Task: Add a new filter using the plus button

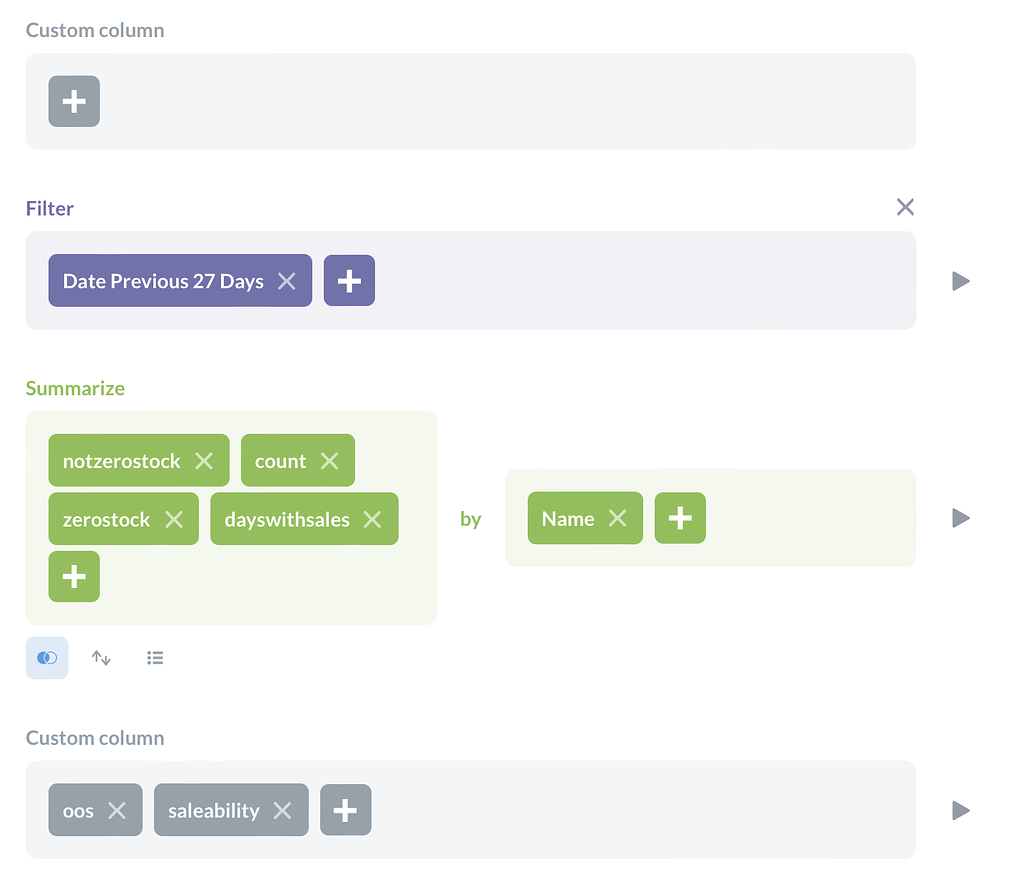Action: click(x=349, y=281)
